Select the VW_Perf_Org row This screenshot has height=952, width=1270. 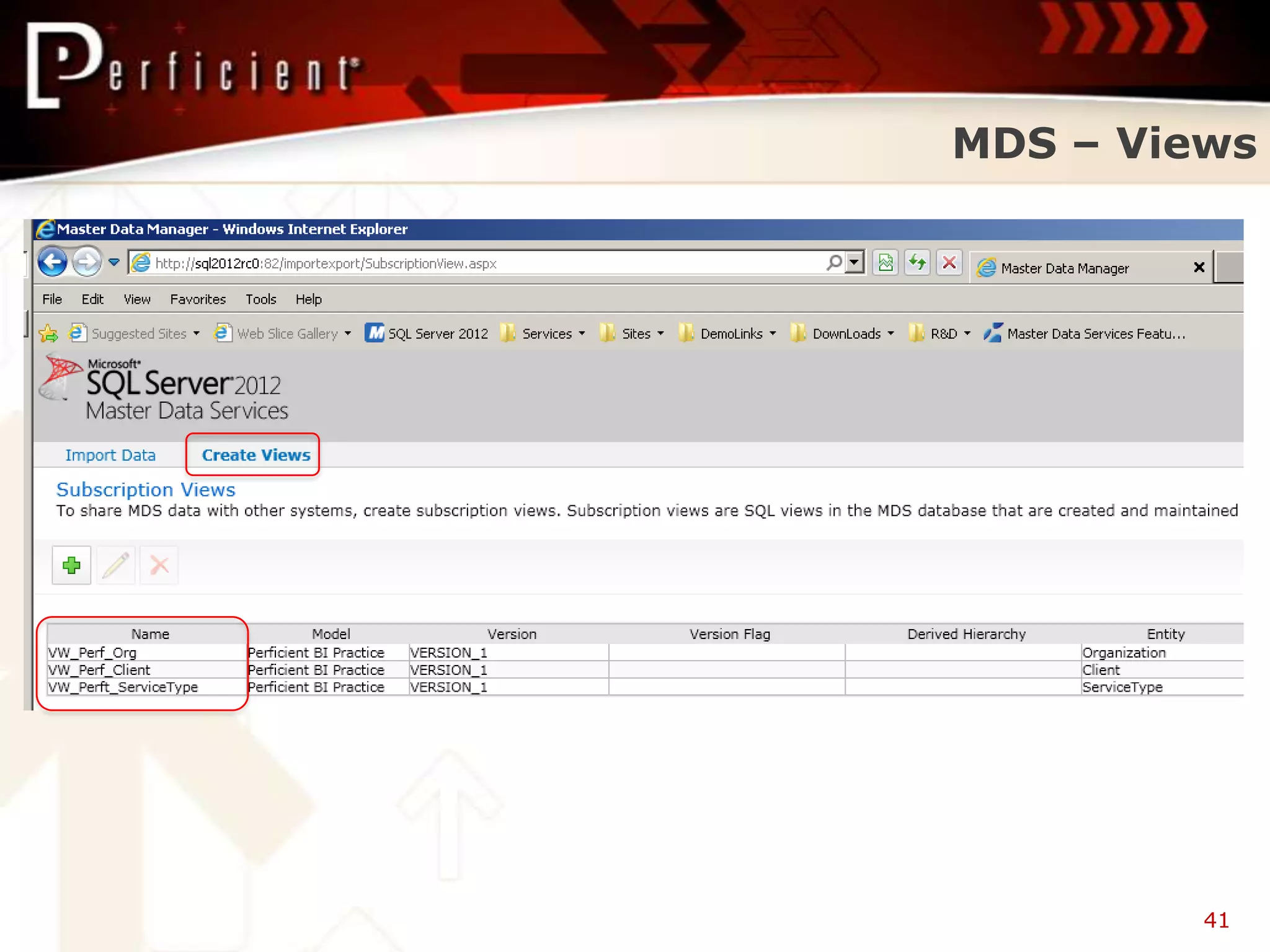[x=645, y=652]
